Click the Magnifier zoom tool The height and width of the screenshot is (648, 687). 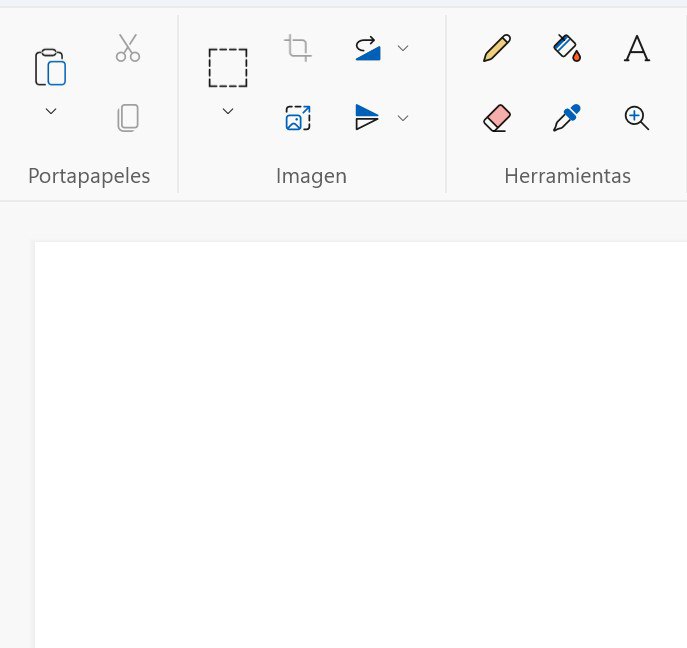point(637,118)
